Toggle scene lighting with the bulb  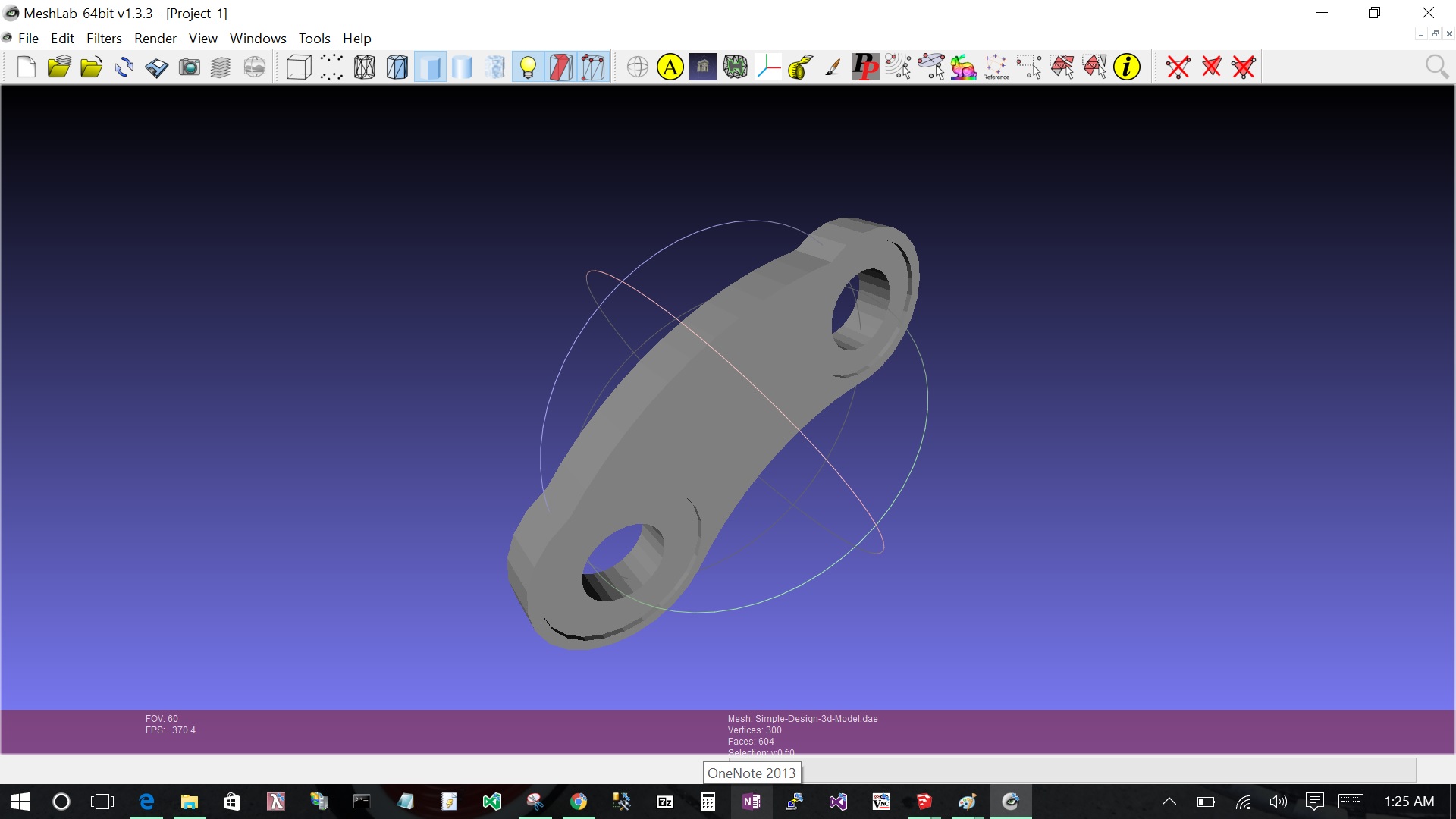click(529, 67)
